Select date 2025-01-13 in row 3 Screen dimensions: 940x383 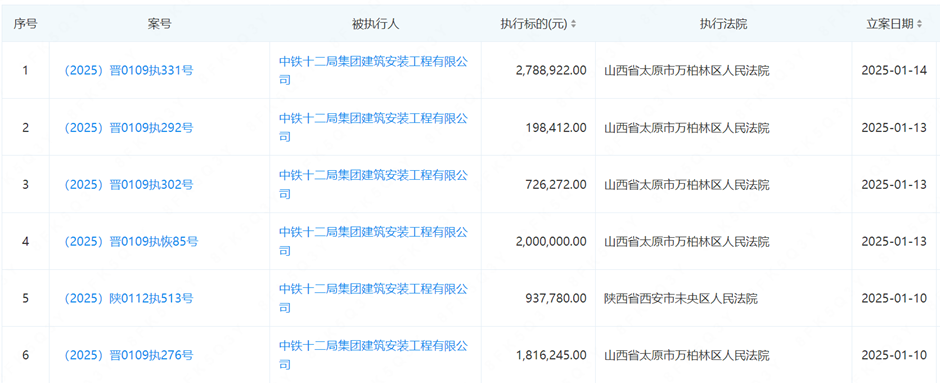(894, 185)
